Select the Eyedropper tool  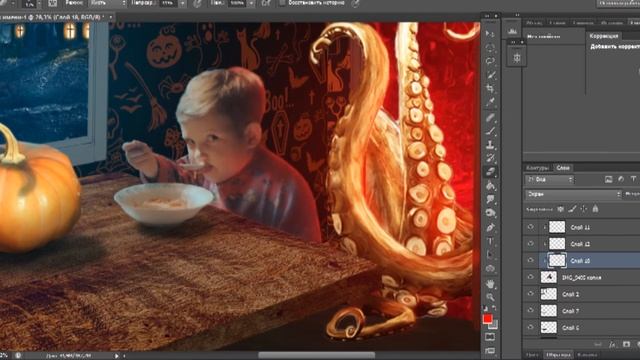pyautogui.click(x=490, y=102)
